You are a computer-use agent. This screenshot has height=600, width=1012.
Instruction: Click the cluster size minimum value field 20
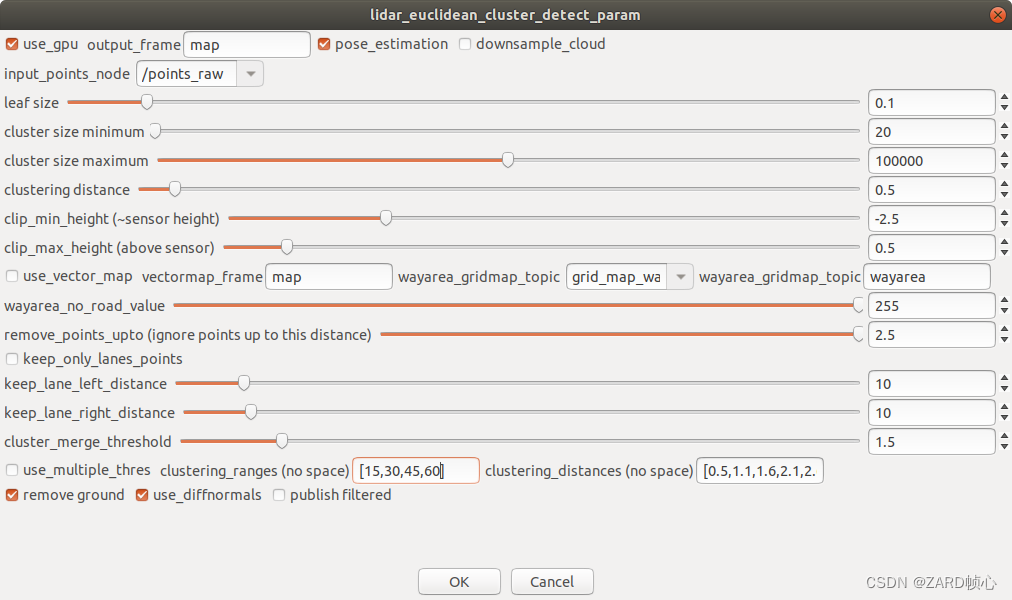pos(931,132)
